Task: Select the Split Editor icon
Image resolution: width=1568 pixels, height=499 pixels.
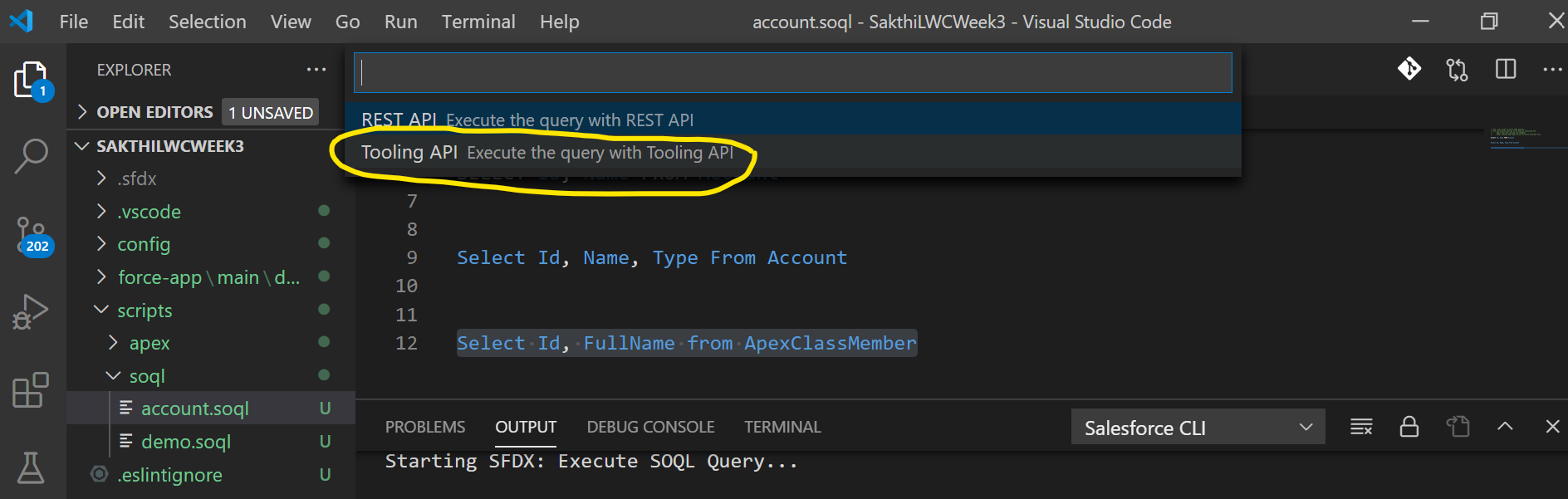Action: coord(1505,70)
